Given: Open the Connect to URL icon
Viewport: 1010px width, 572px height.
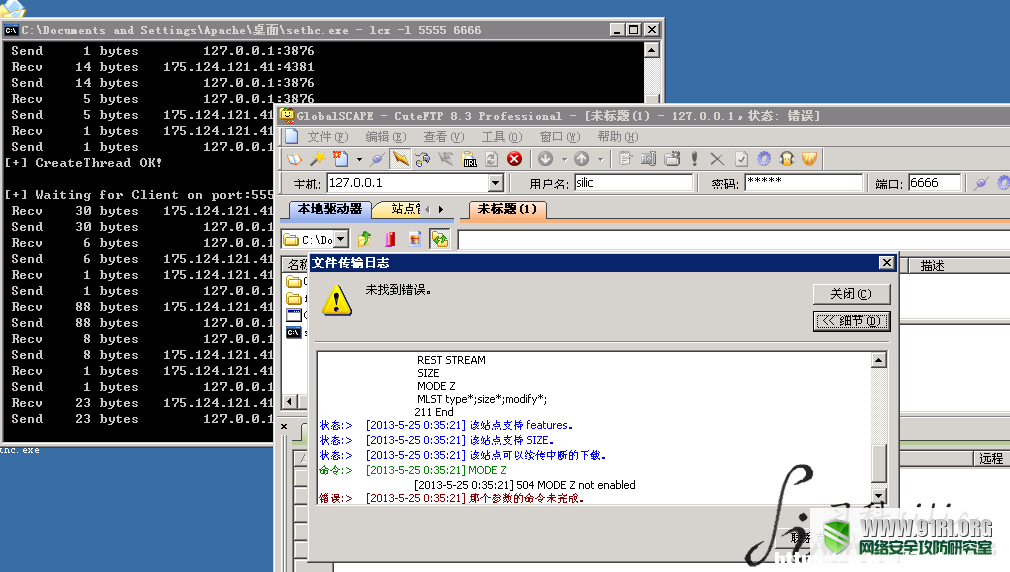Looking at the screenshot, I should (x=470, y=158).
